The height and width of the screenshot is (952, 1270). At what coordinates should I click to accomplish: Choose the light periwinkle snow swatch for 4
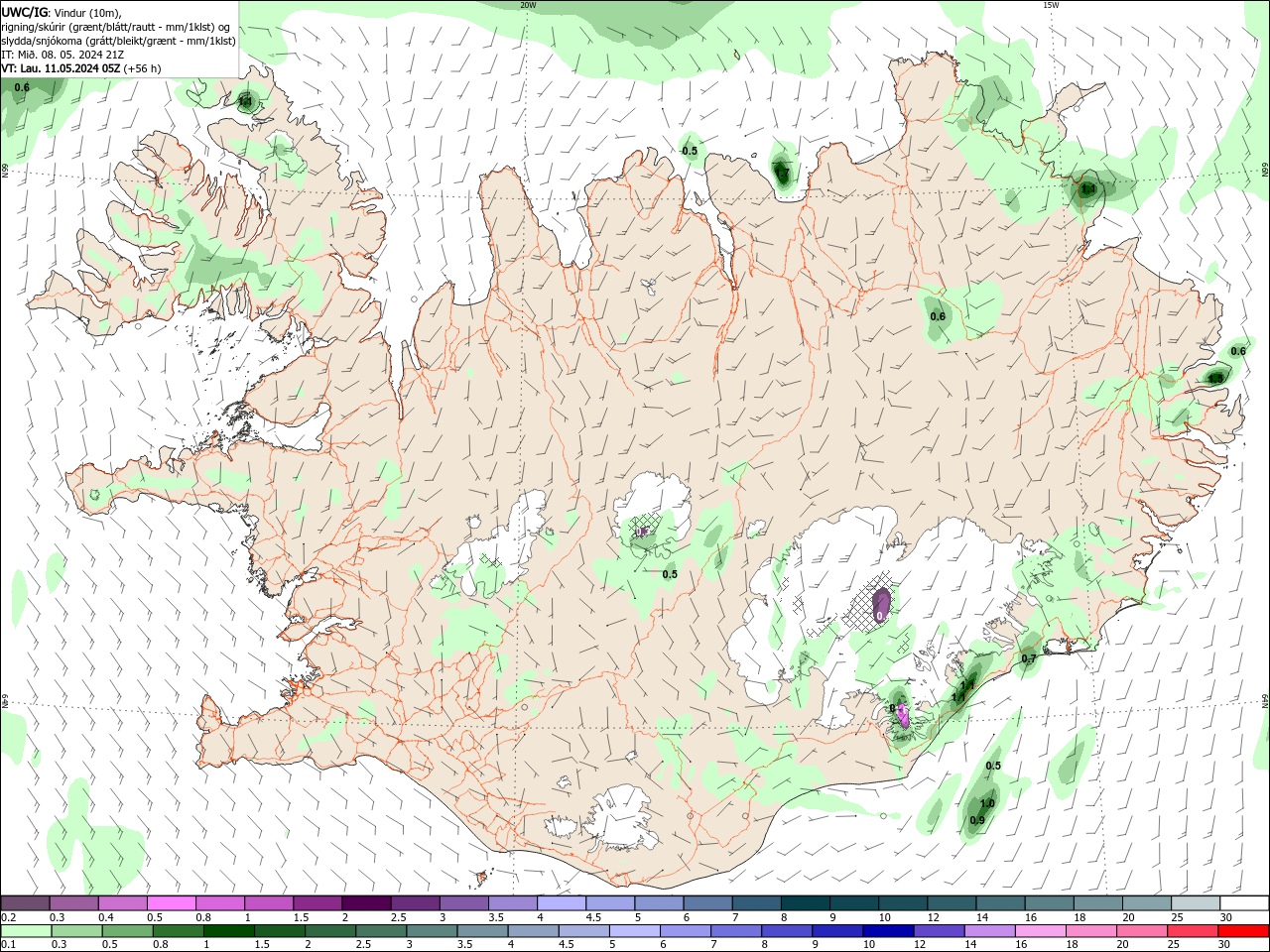point(561,903)
